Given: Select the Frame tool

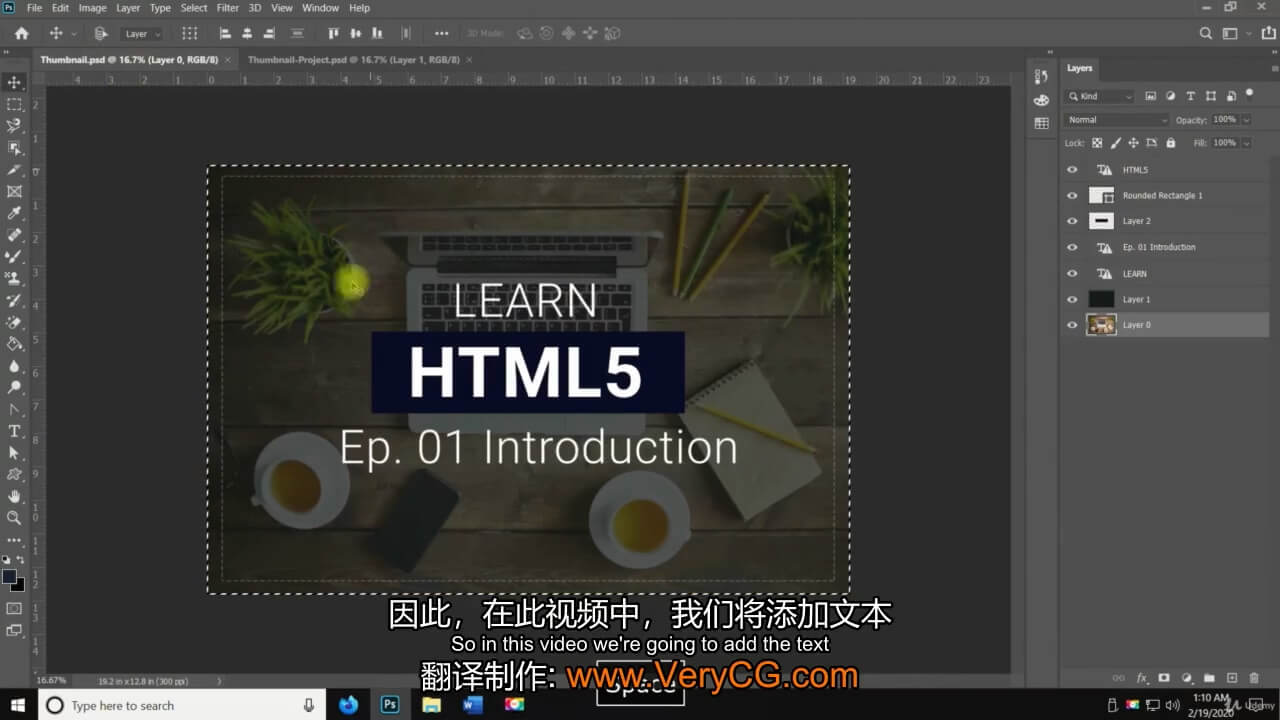Looking at the screenshot, I should pyautogui.click(x=14, y=191).
